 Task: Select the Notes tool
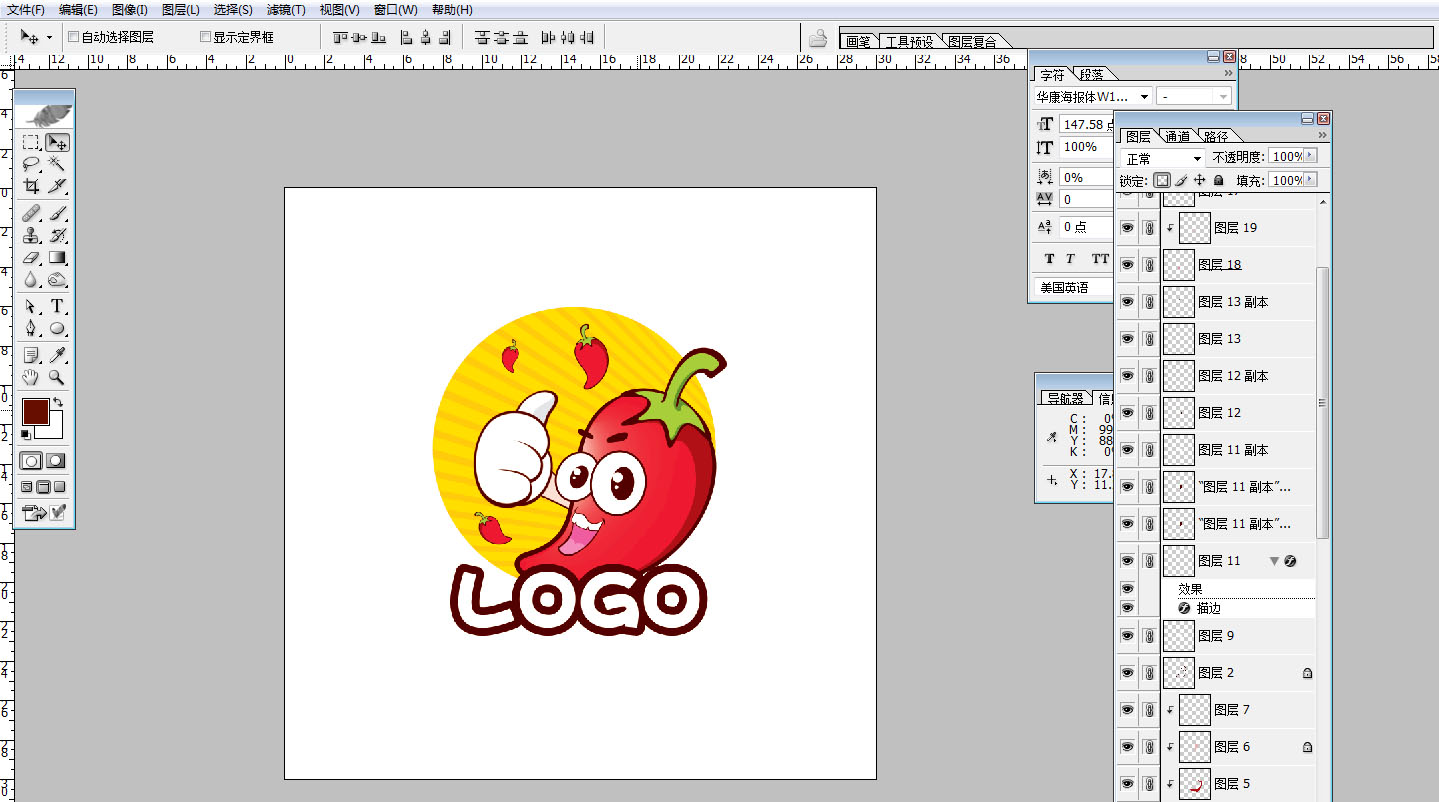pyautogui.click(x=32, y=355)
